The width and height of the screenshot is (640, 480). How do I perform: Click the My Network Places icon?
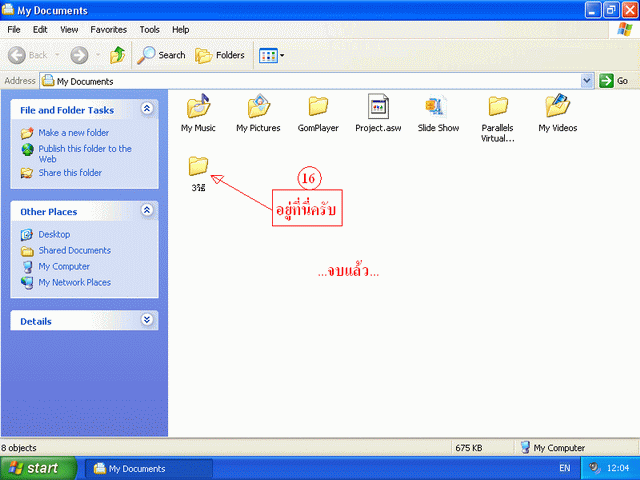pos(27,282)
